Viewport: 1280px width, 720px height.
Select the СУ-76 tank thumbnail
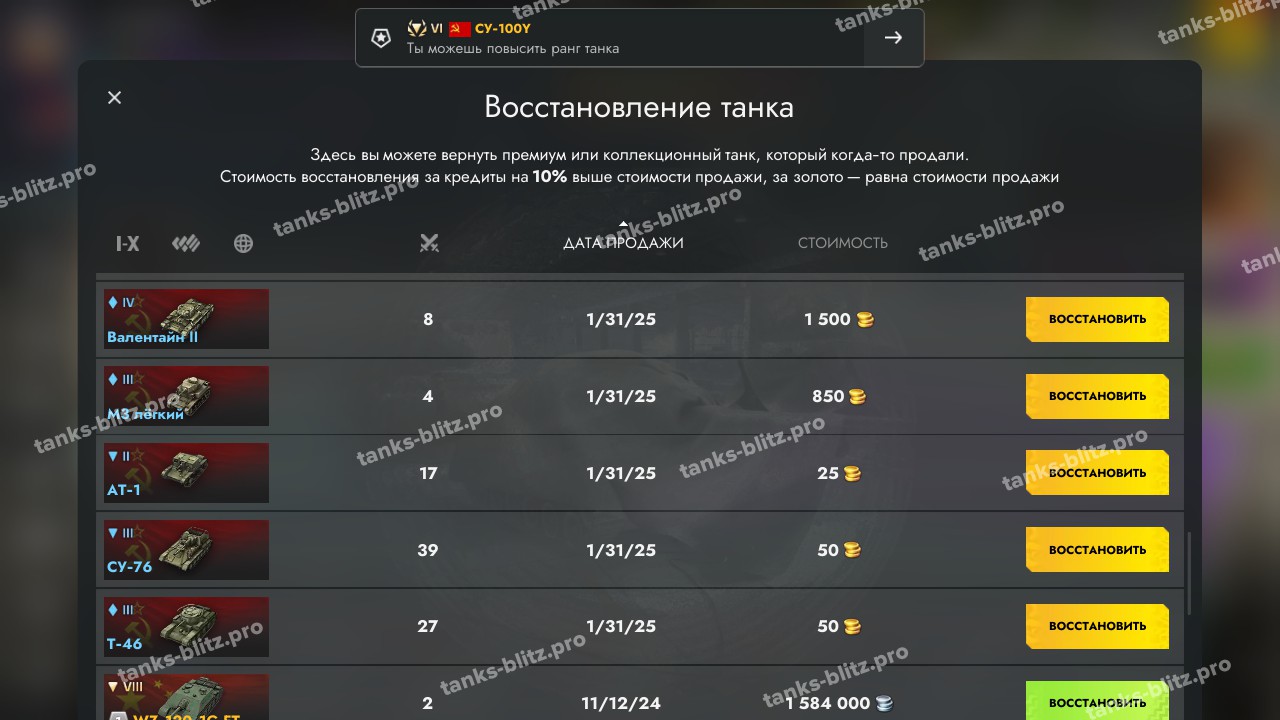[186, 550]
